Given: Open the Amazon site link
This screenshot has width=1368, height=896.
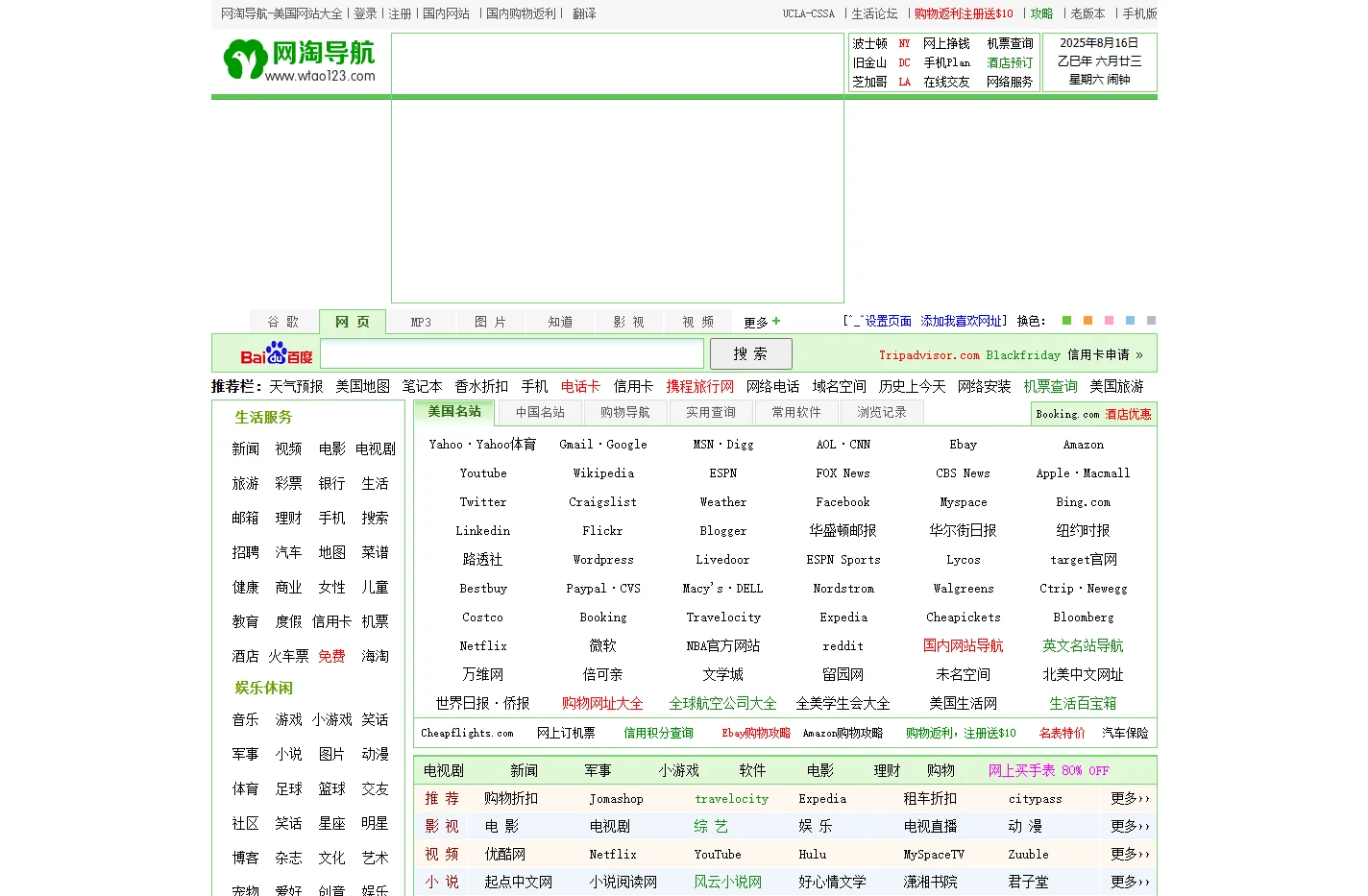Looking at the screenshot, I should pos(1083,445).
